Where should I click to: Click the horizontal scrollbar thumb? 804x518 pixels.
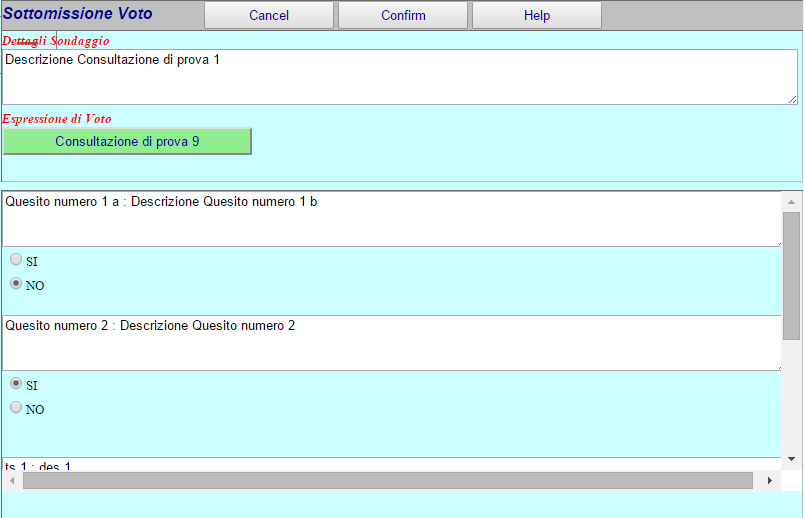[388, 481]
